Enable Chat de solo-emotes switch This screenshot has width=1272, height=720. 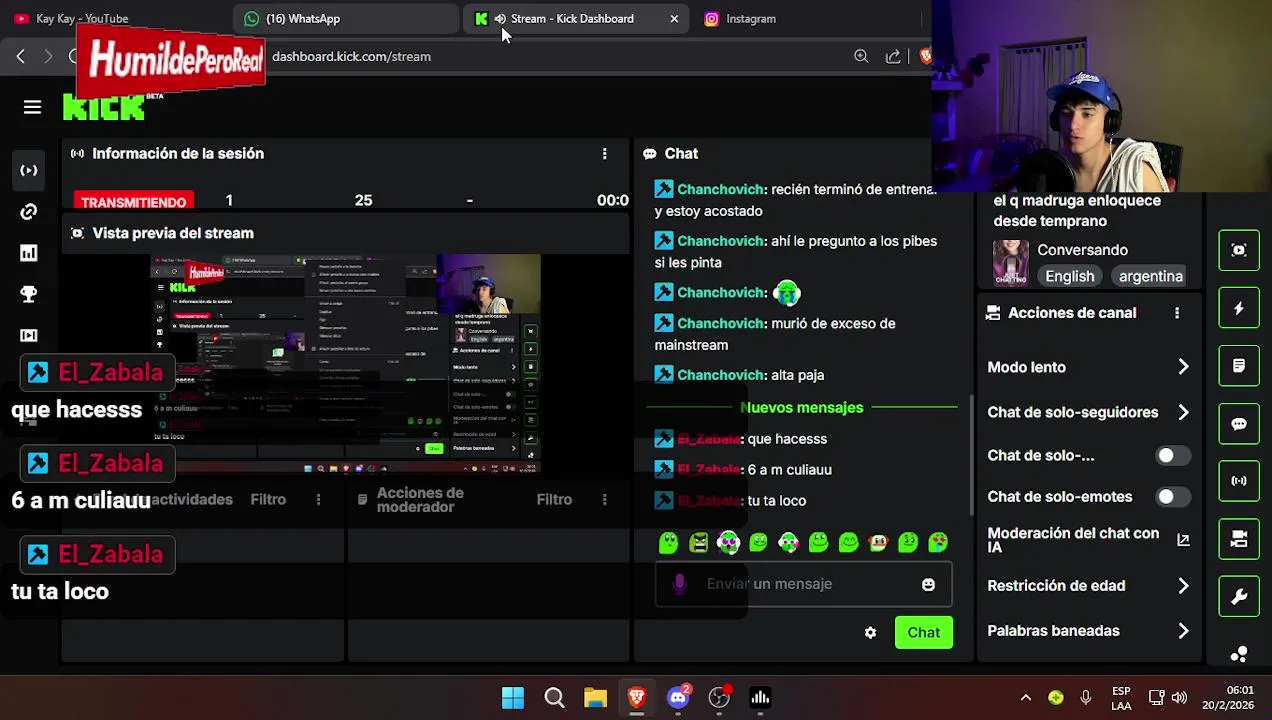pos(1172,496)
